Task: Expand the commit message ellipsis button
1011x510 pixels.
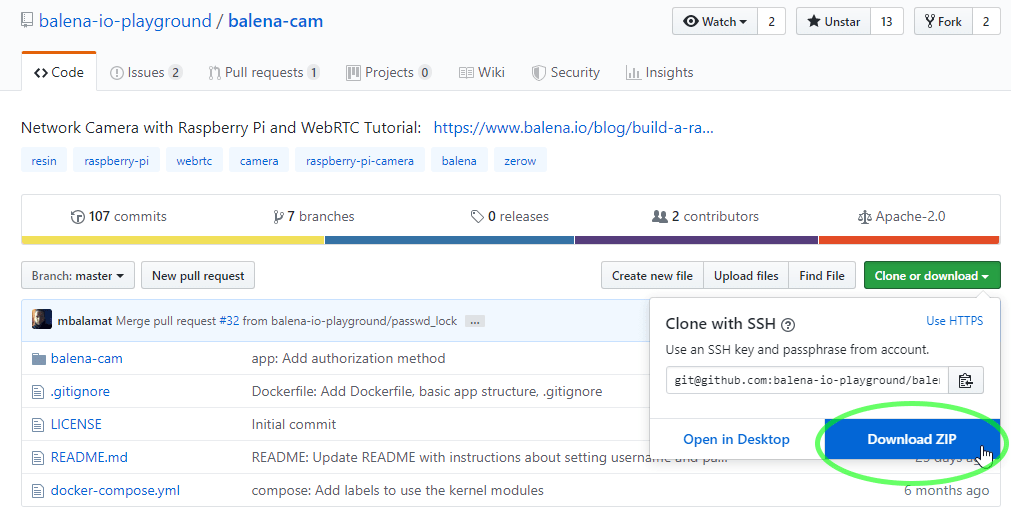Action: pyautogui.click(x=475, y=321)
